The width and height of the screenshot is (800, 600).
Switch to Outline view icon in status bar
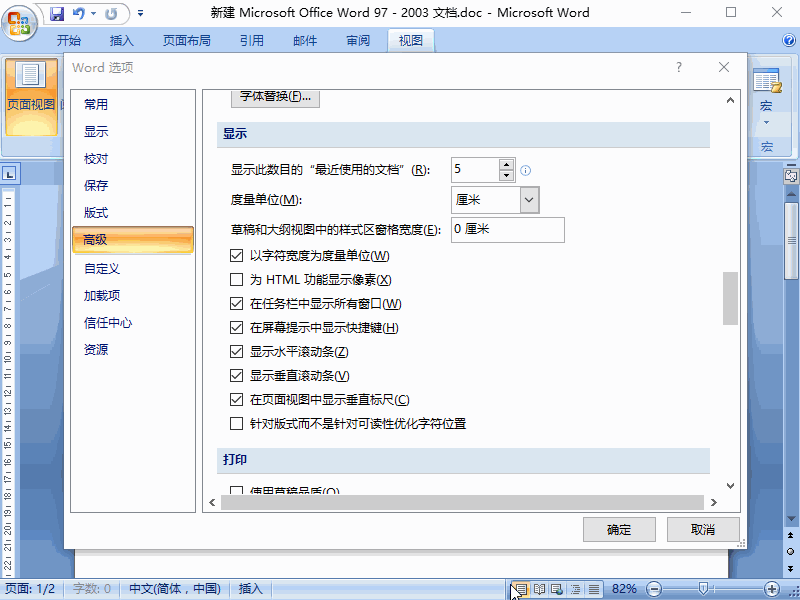pos(576,589)
